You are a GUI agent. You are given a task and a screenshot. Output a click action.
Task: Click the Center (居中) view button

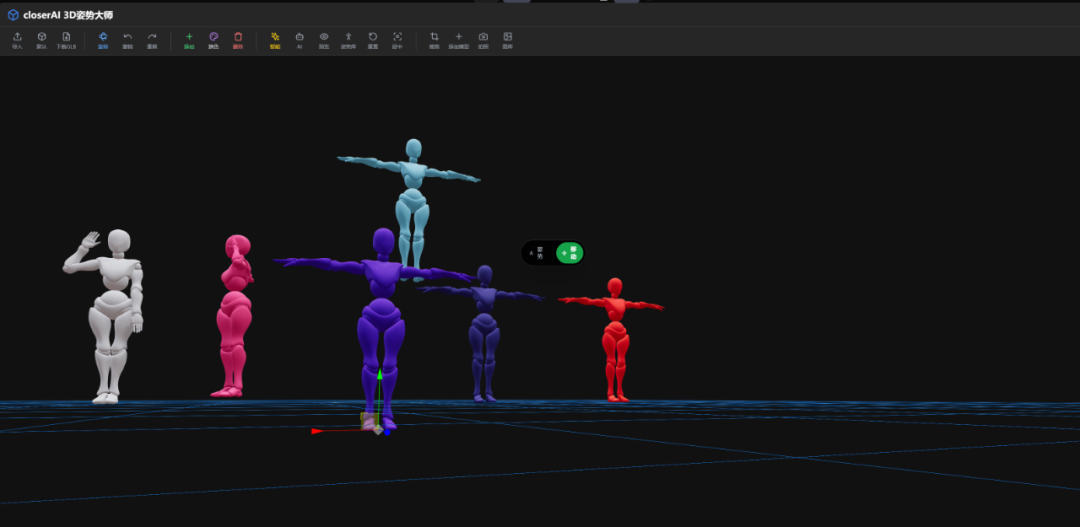(397, 39)
